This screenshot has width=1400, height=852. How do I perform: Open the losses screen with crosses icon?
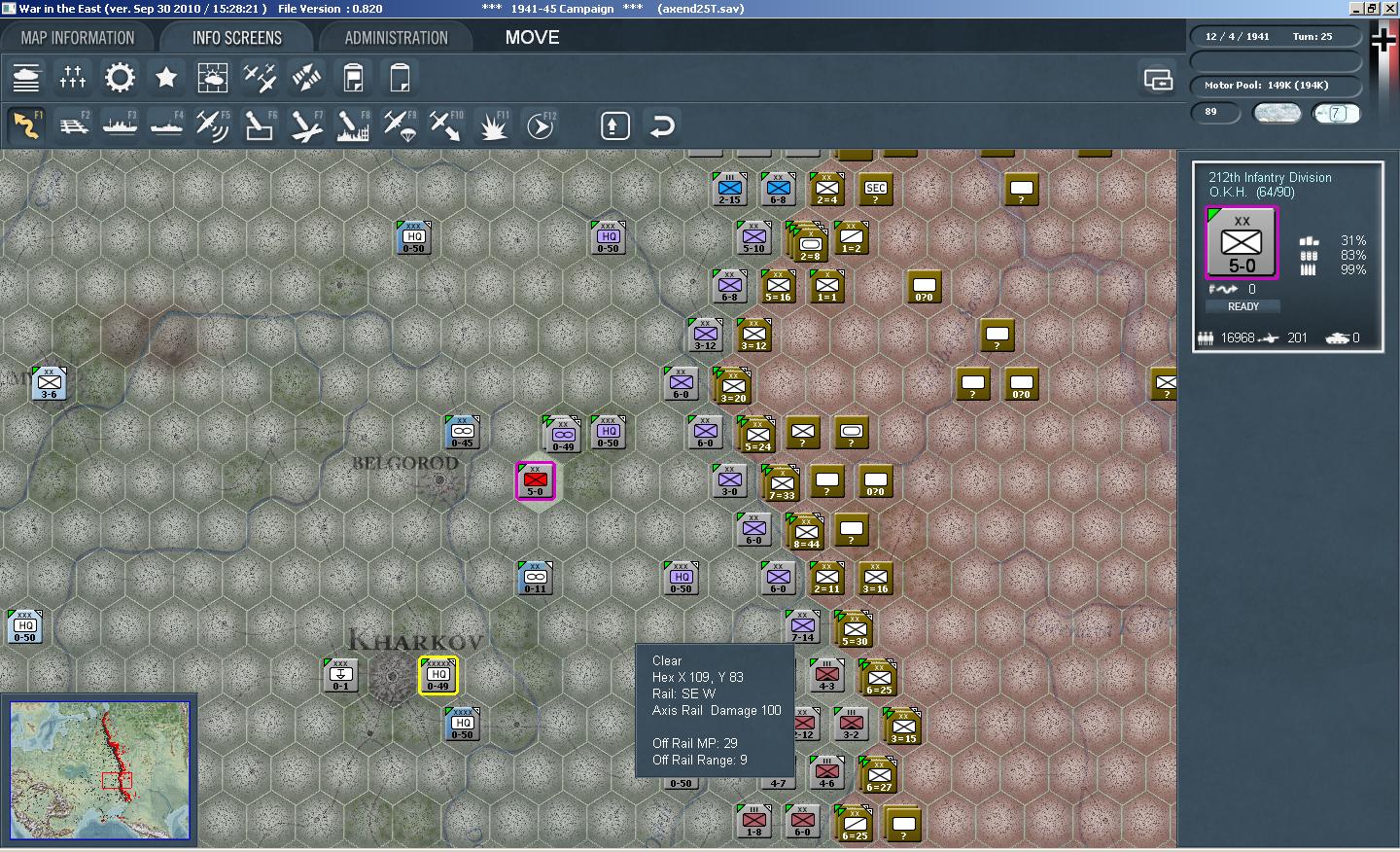point(73,77)
